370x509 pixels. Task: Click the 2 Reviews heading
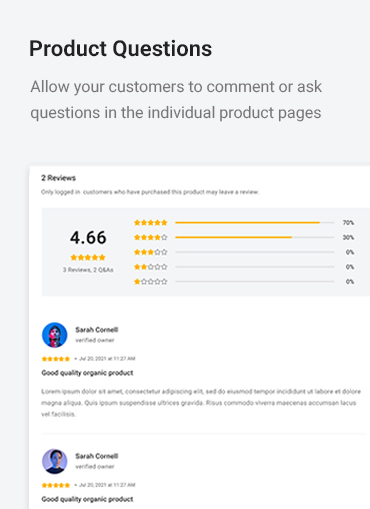pyautogui.click(x=58, y=178)
